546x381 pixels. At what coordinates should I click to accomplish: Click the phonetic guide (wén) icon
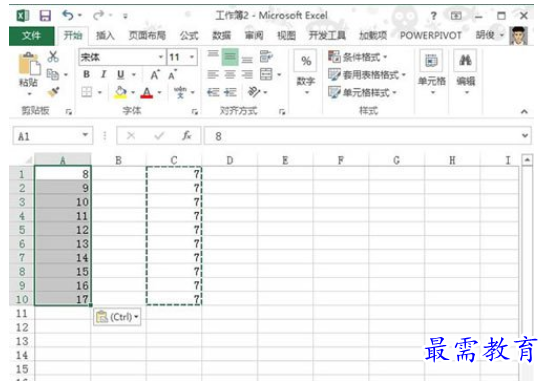180,92
